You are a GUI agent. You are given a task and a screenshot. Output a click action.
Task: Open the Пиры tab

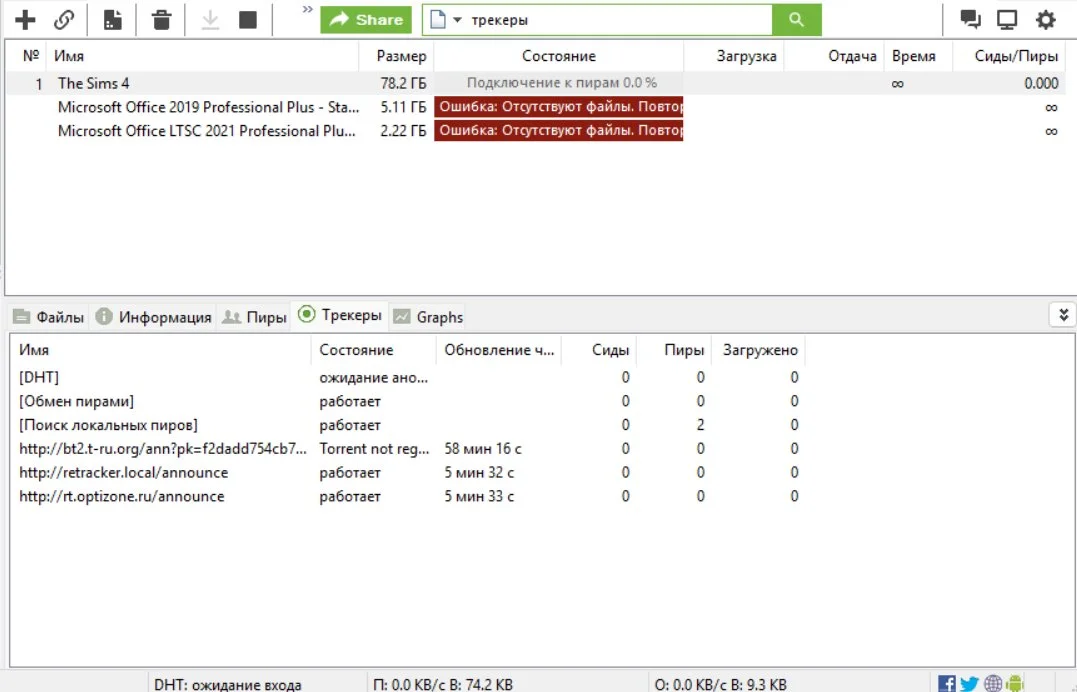pyautogui.click(x=254, y=317)
